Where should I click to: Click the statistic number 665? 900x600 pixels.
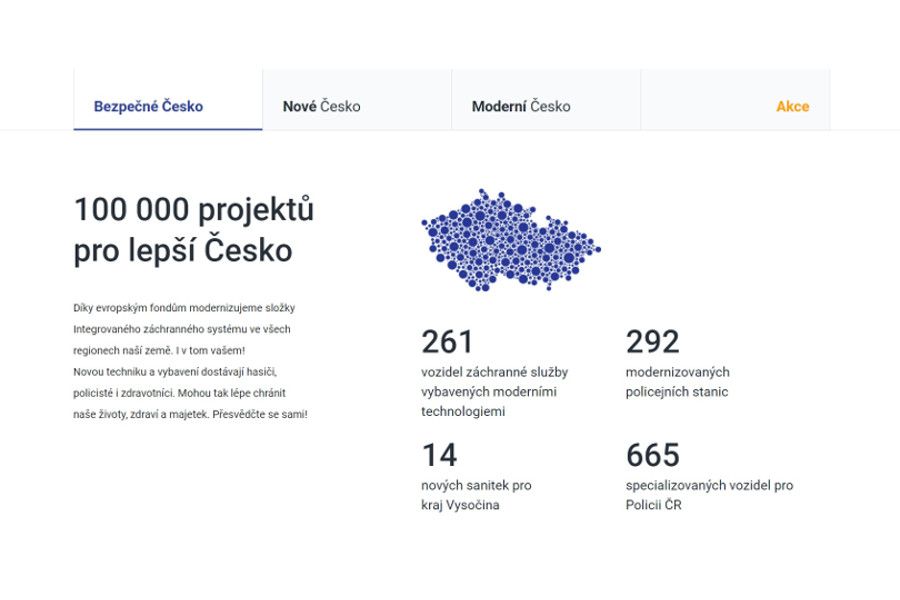tap(653, 455)
